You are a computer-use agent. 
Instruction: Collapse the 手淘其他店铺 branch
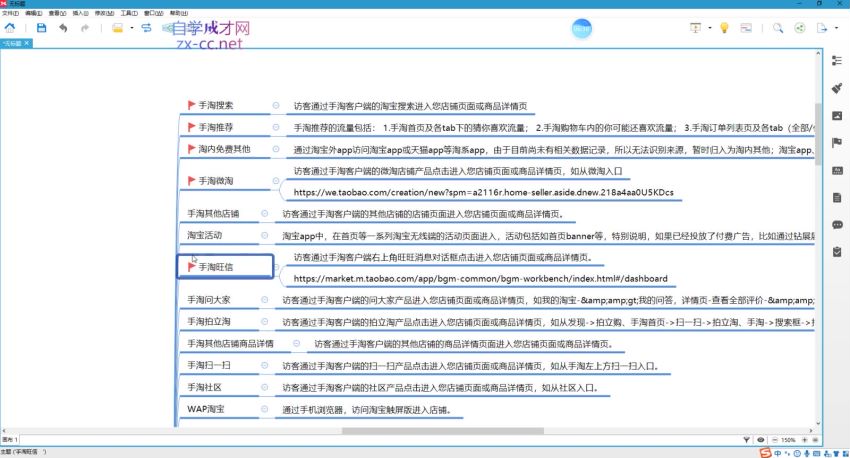(264, 214)
